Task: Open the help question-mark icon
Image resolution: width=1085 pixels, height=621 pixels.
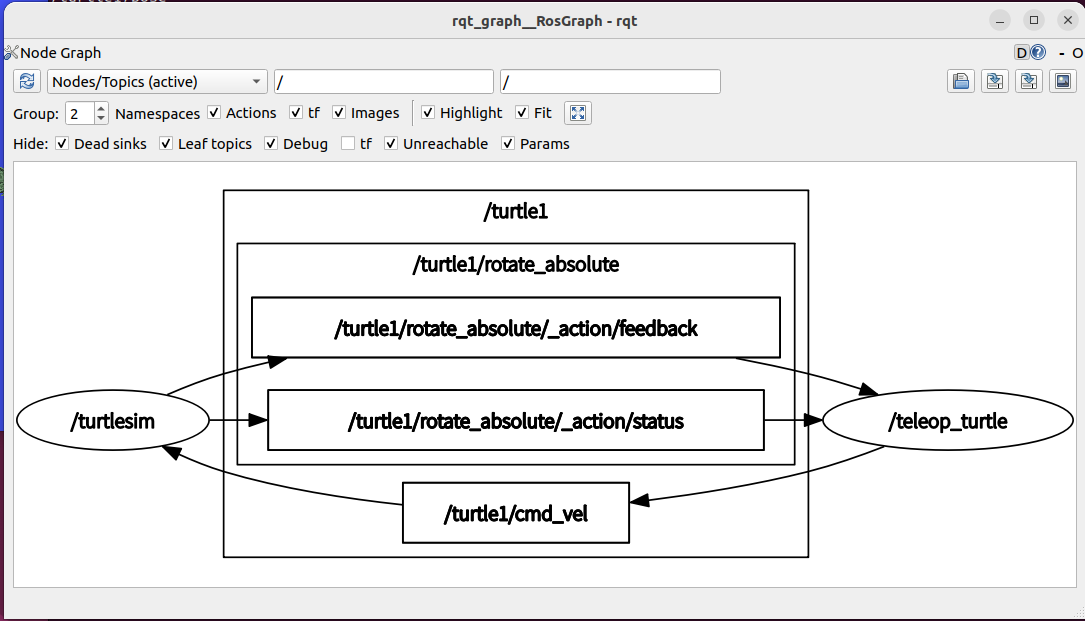Action: coord(1038,53)
